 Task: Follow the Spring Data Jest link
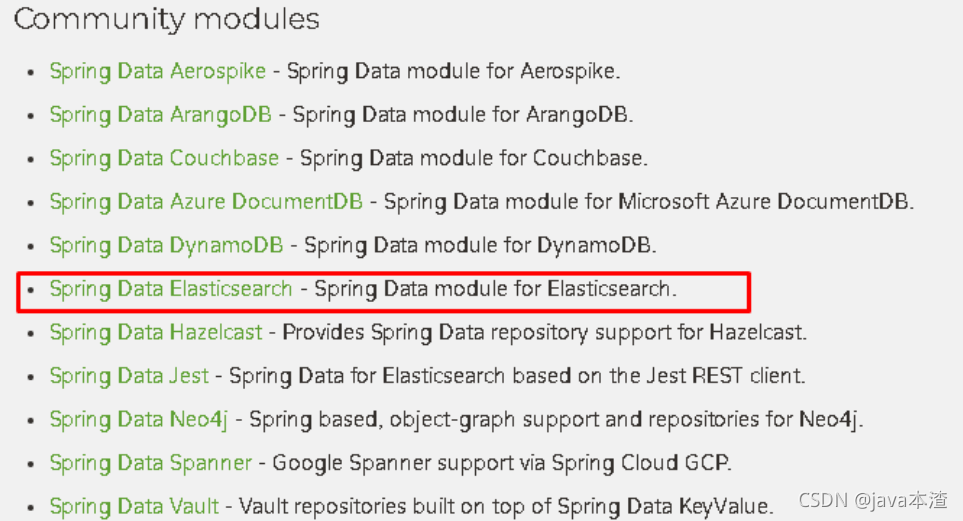[x=129, y=377]
